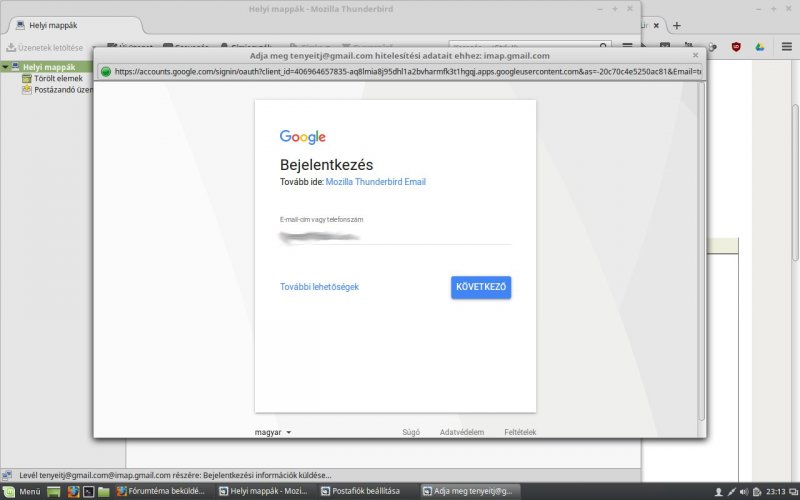Image resolution: width=800 pixels, height=500 pixels.
Task: Select Helyi mappák in folder tree
Action: tap(49, 67)
